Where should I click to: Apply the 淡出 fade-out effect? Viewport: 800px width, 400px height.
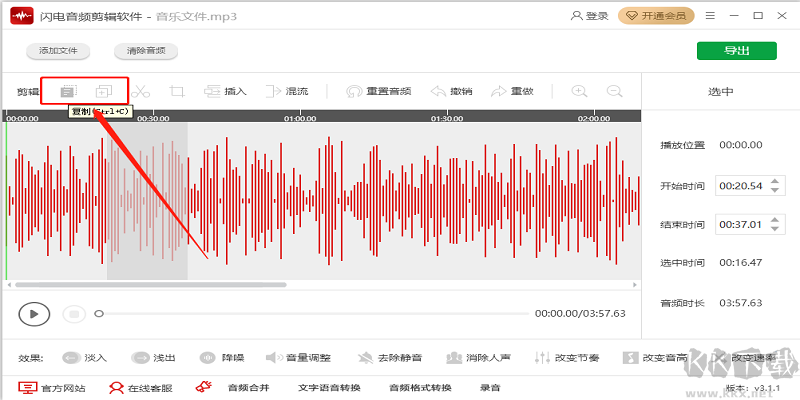[153, 358]
